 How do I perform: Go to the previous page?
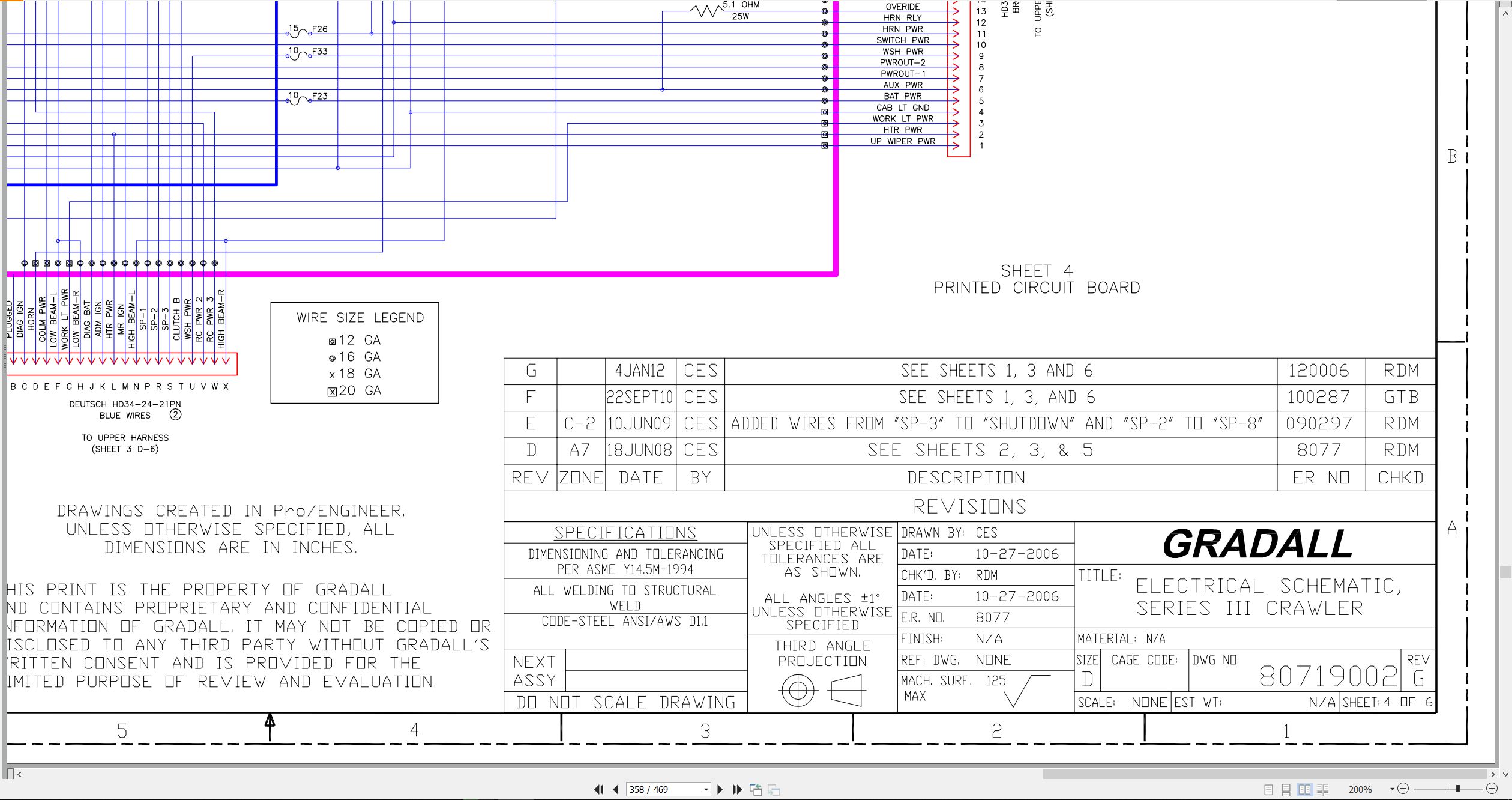click(616, 789)
